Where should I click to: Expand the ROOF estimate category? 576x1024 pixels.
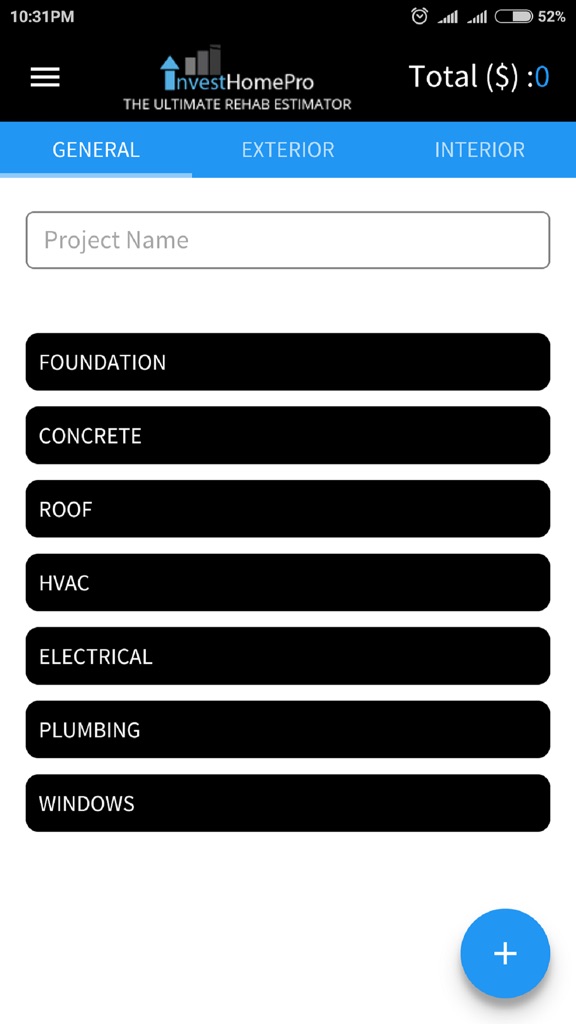coord(288,509)
